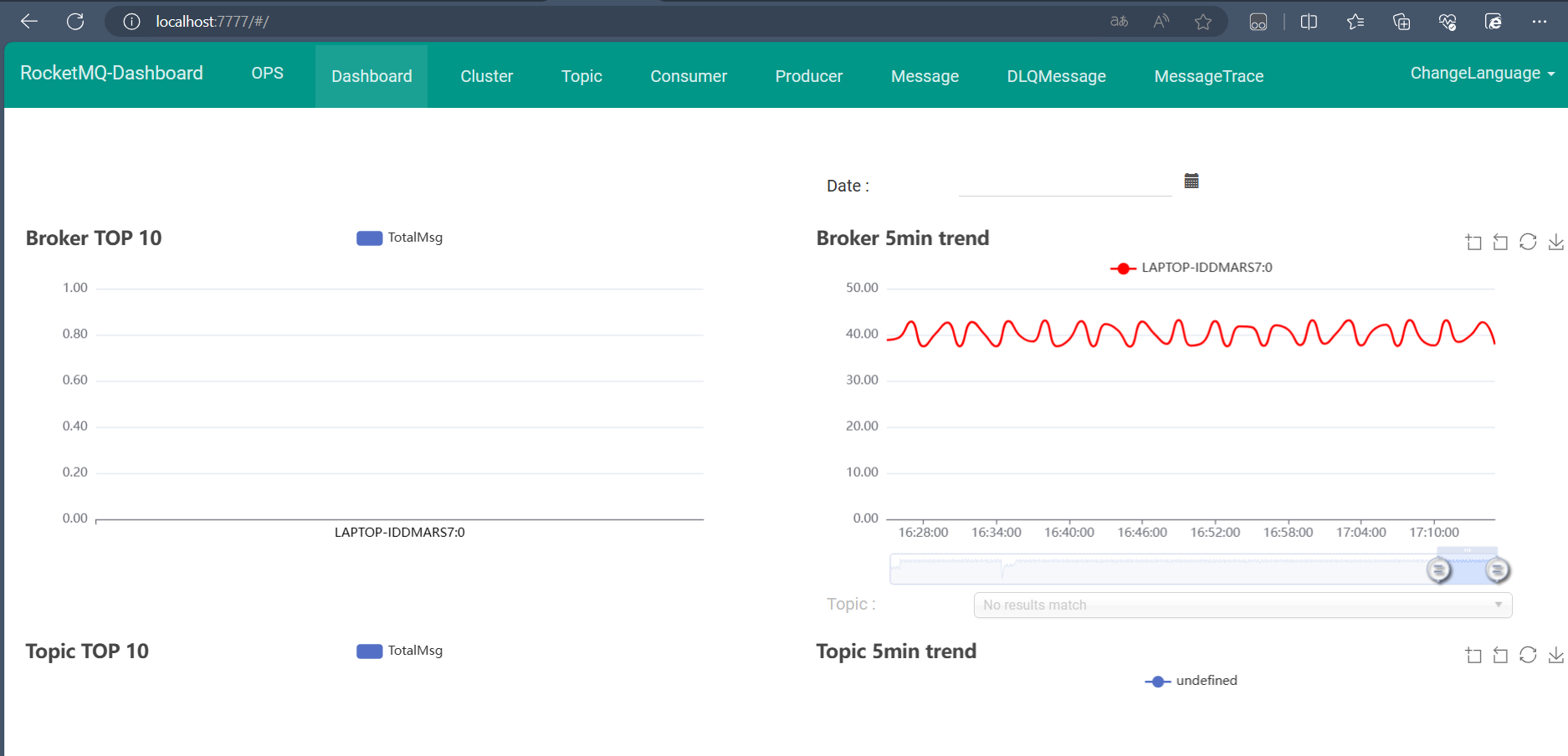Open browser essentials heart icon
The width and height of the screenshot is (1568, 756).
pyautogui.click(x=1448, y=22)
